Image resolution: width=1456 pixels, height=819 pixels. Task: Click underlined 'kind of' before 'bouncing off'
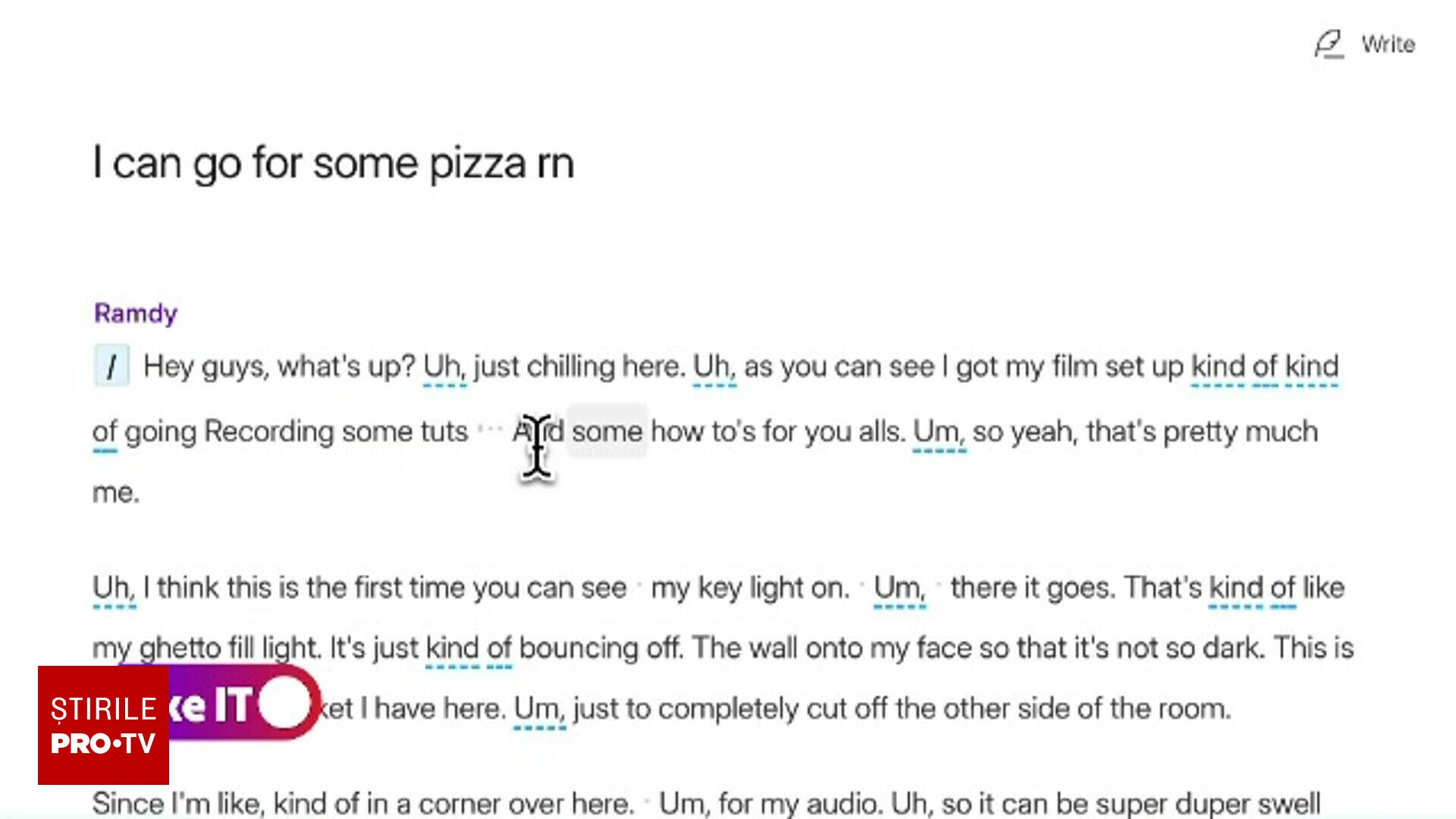(469, 649)
